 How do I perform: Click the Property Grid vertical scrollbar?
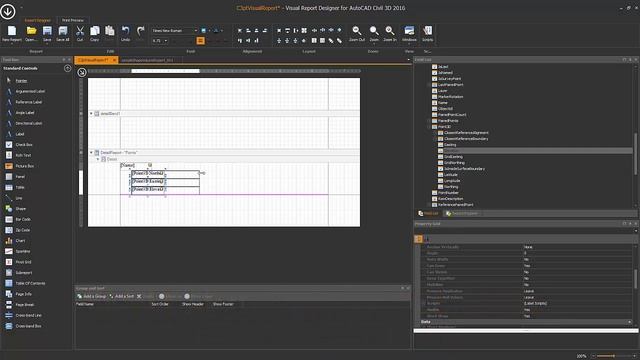point(636,278)
